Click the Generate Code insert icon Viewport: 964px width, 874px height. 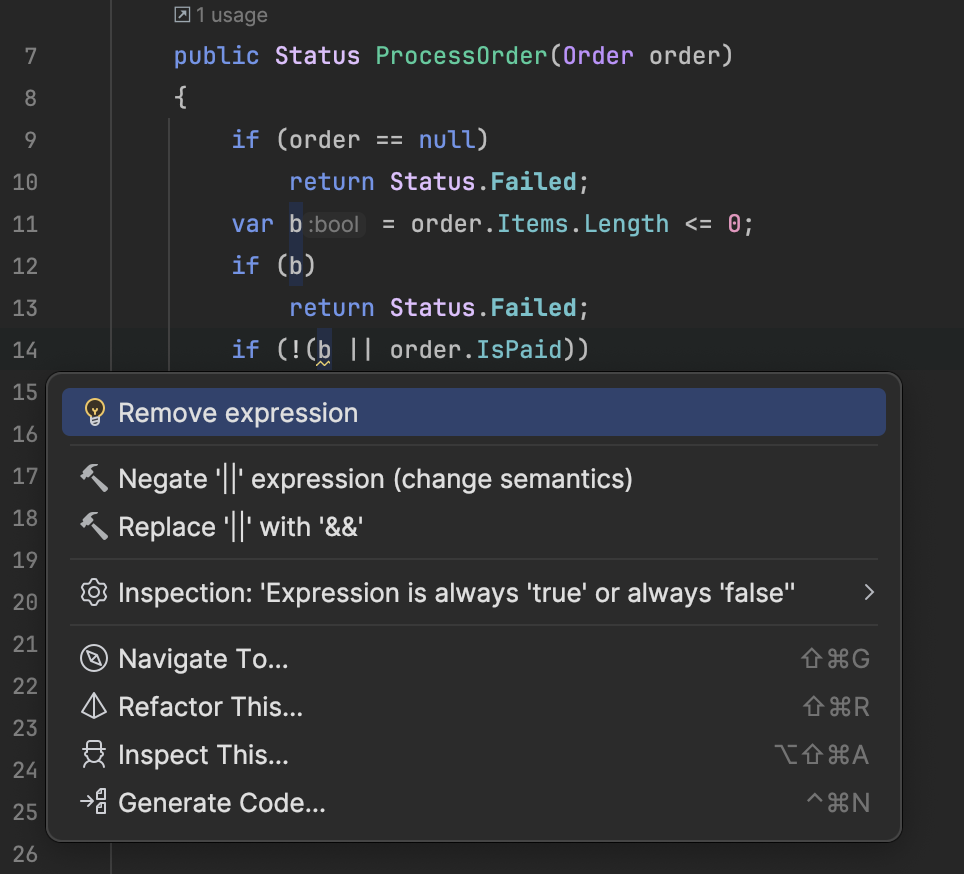pos(94,802)
